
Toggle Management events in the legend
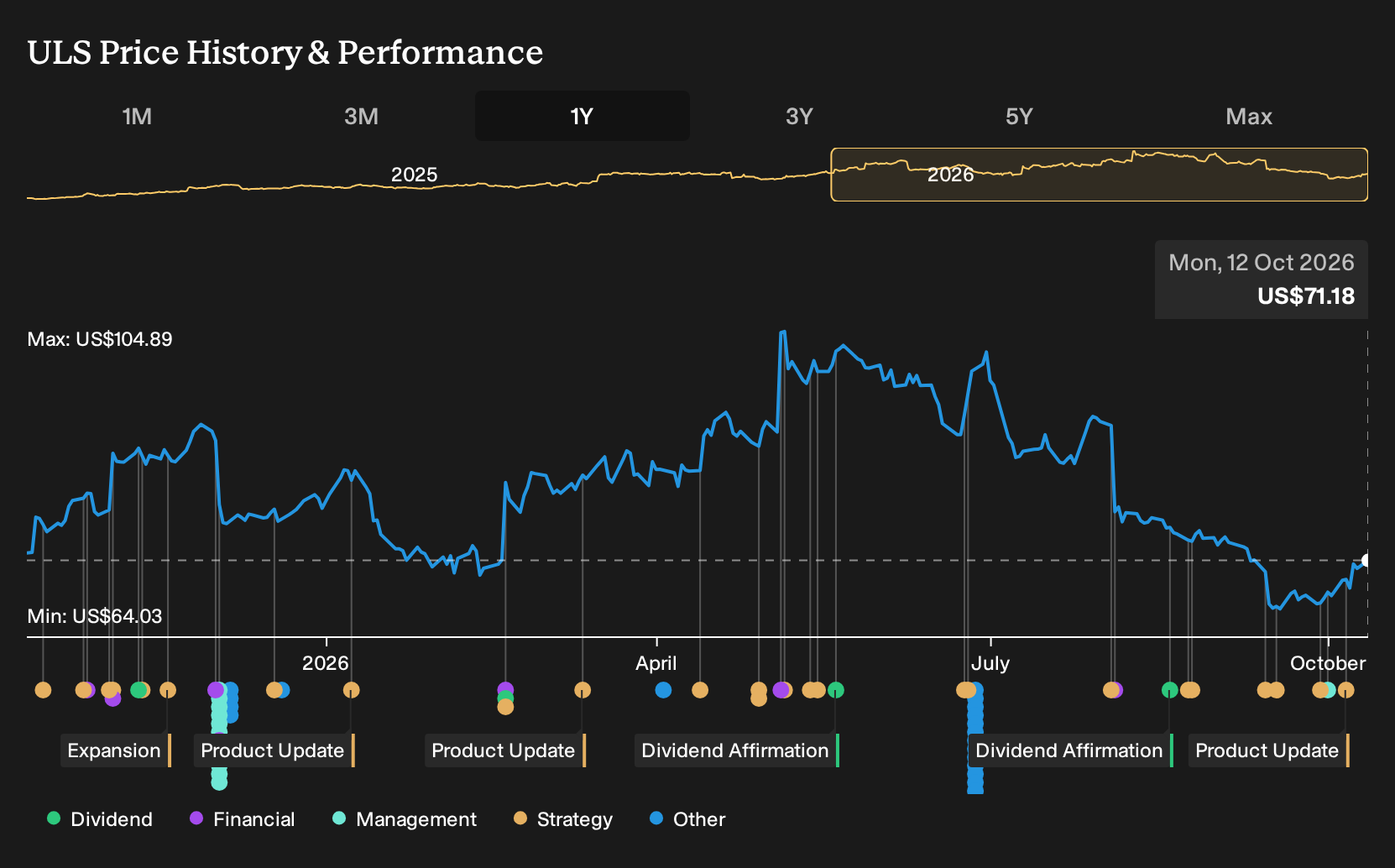405,818
